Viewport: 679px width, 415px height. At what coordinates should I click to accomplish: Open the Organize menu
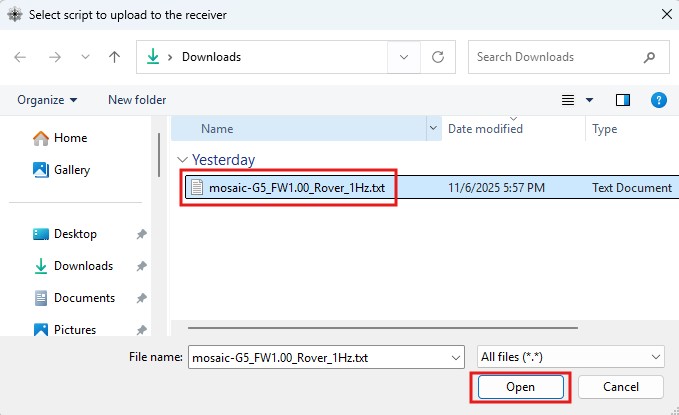click(x=47, y=100)
